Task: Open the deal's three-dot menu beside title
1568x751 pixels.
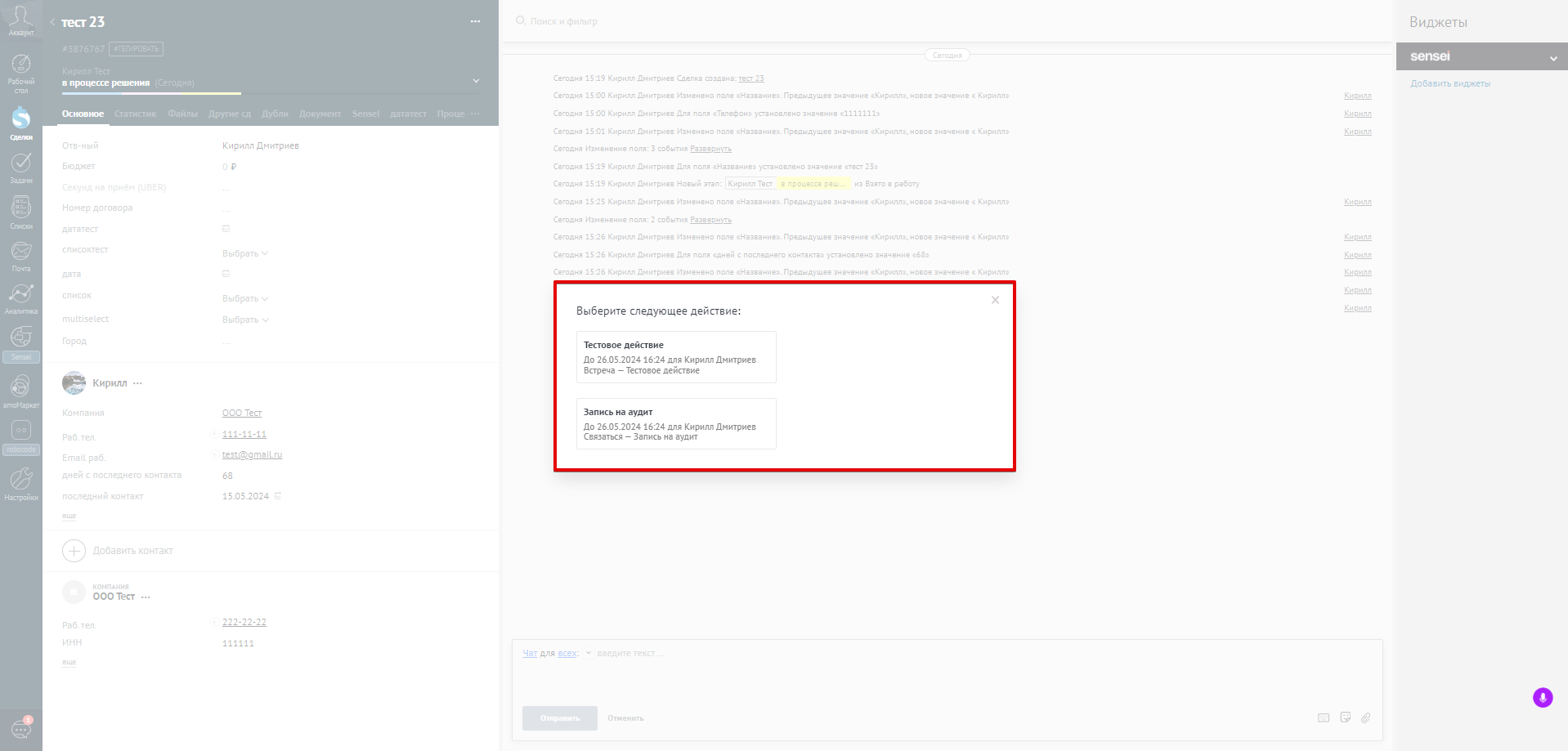Action: click(475, 21)
